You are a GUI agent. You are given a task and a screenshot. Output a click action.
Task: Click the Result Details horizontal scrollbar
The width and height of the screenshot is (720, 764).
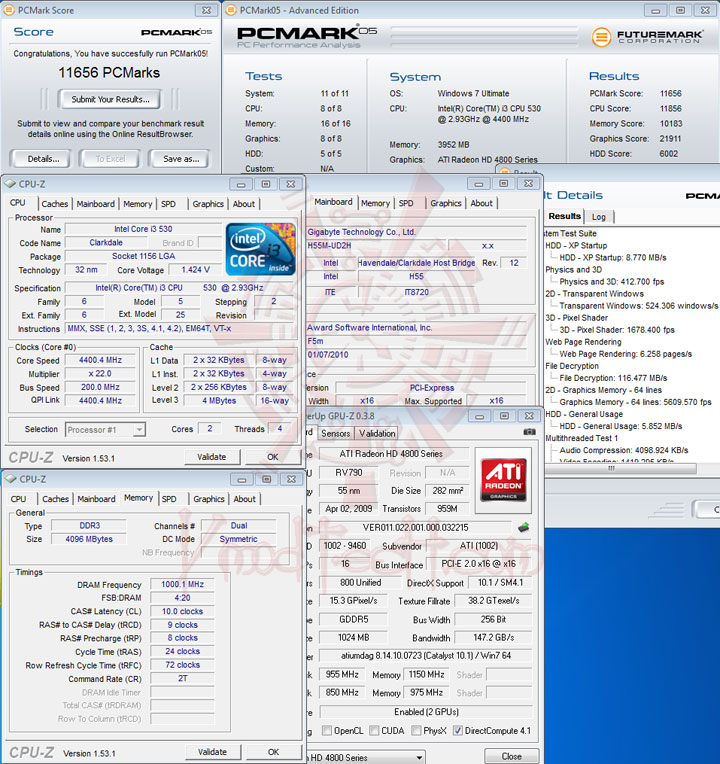point(620,468)
